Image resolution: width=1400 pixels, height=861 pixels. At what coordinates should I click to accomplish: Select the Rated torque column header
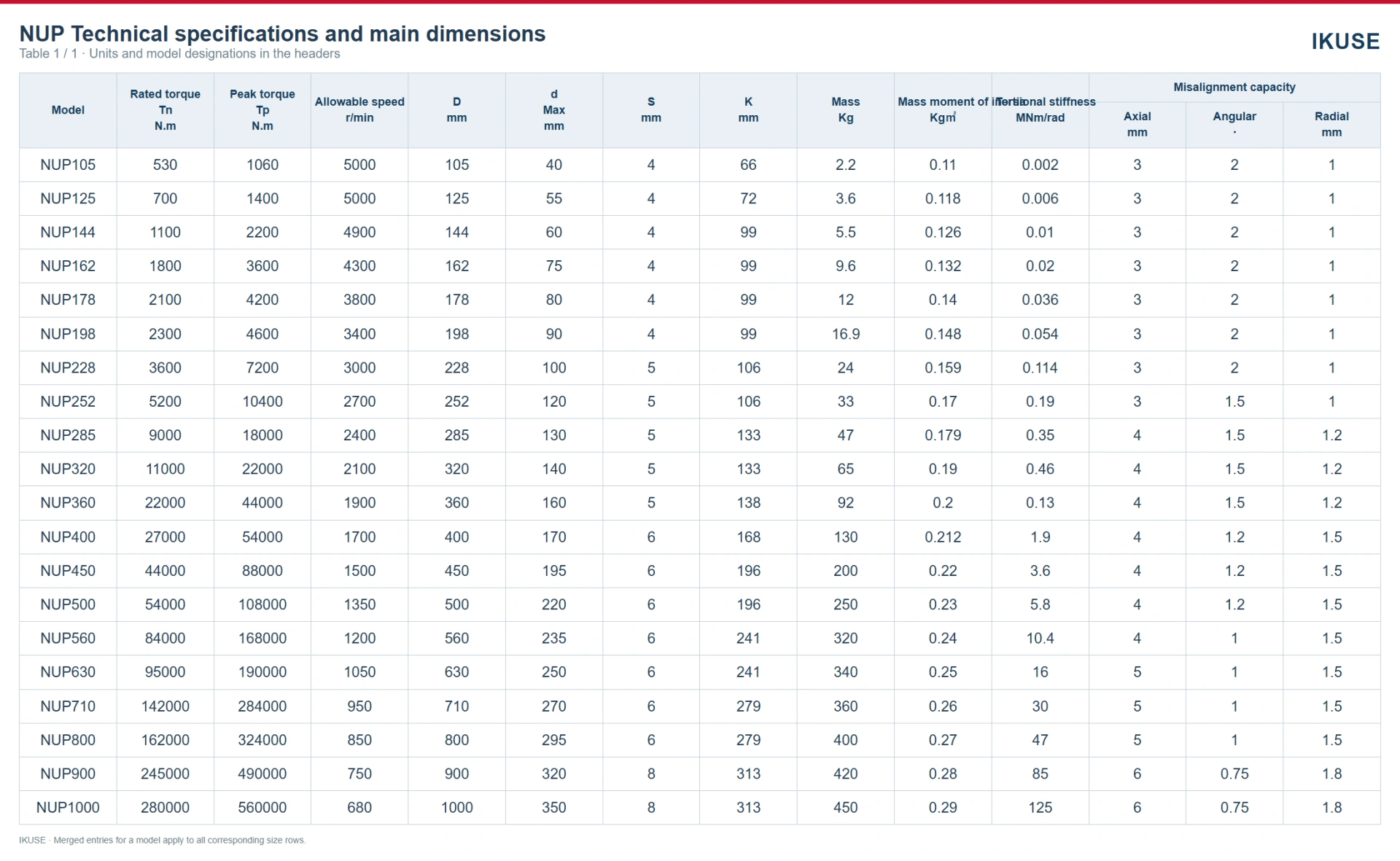point(166,110)
